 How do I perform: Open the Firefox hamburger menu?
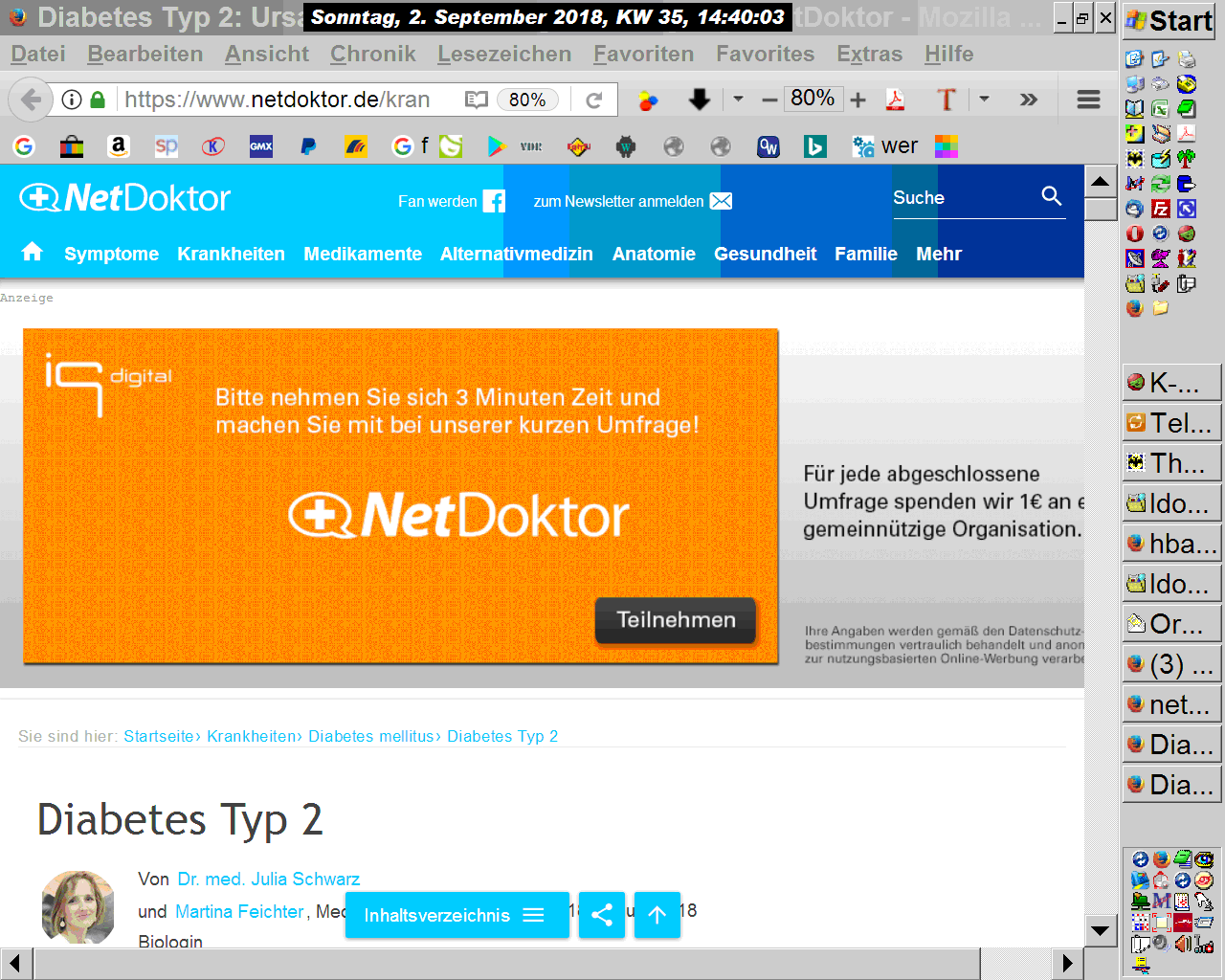click(1088, 100)
